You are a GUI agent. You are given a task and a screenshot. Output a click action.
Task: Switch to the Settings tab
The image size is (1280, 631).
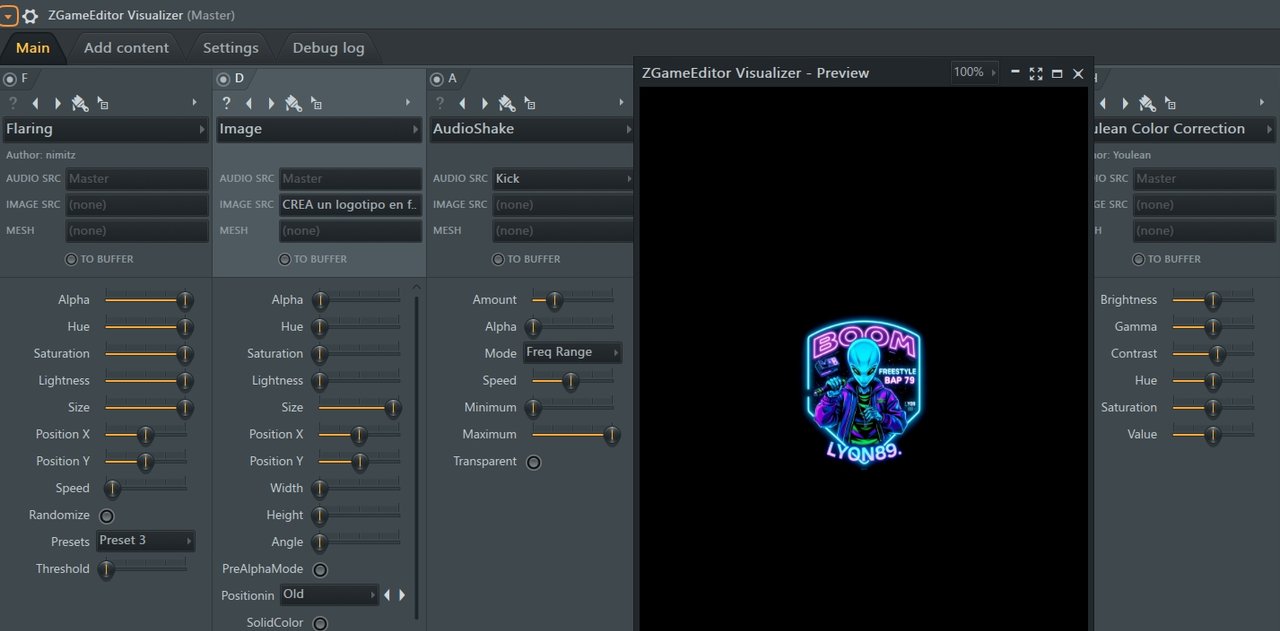pyautogui.click(x=230, y=48)
